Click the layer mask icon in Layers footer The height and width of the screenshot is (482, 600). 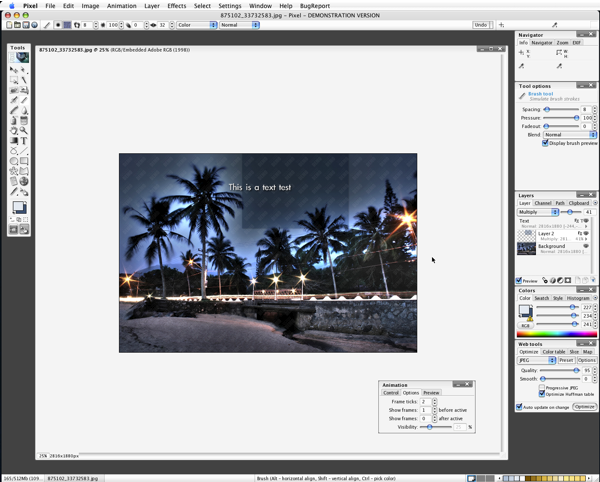tap(568, 280)
